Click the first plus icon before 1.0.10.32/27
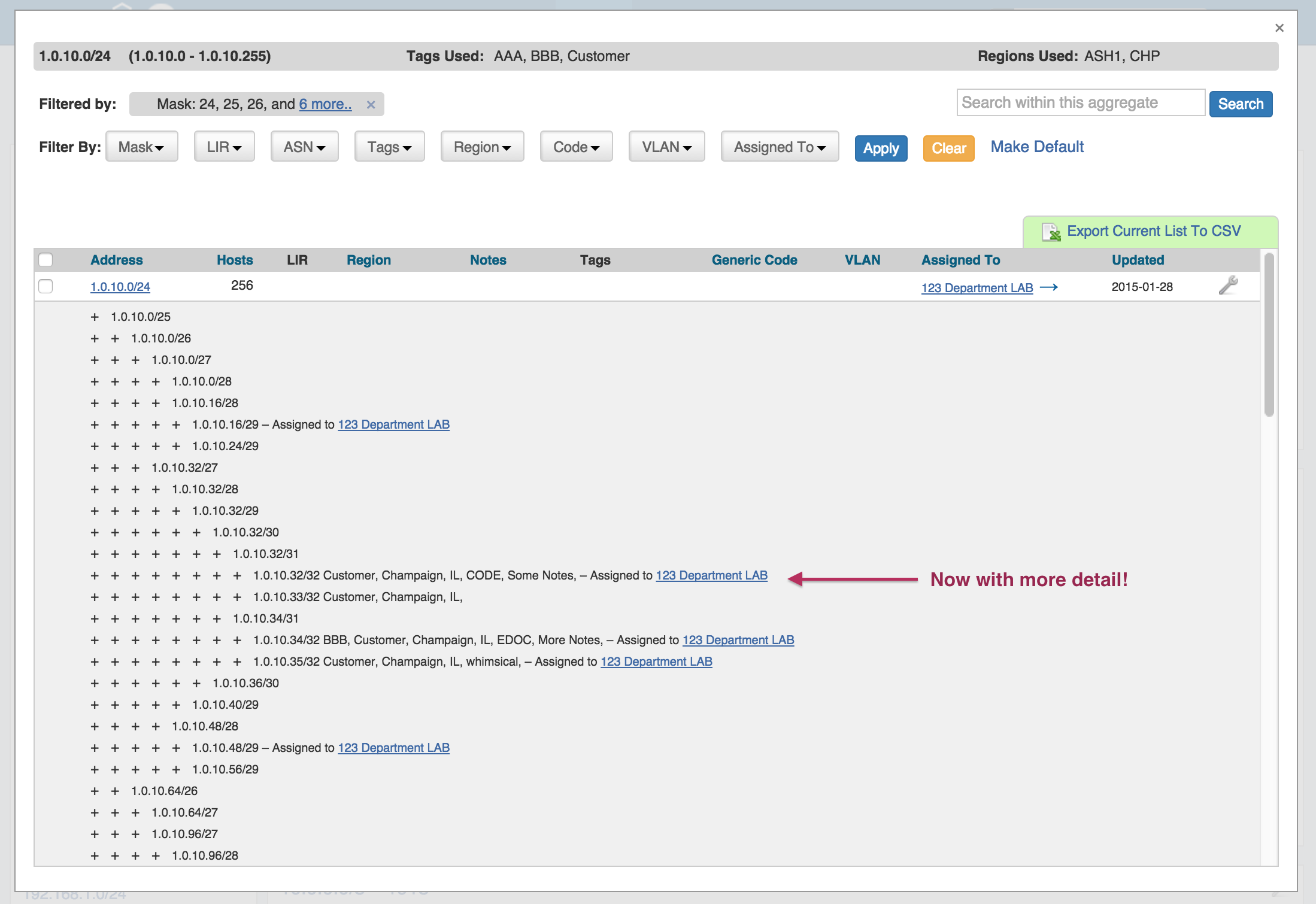The image size is (1316, 904). click(95, 468)
